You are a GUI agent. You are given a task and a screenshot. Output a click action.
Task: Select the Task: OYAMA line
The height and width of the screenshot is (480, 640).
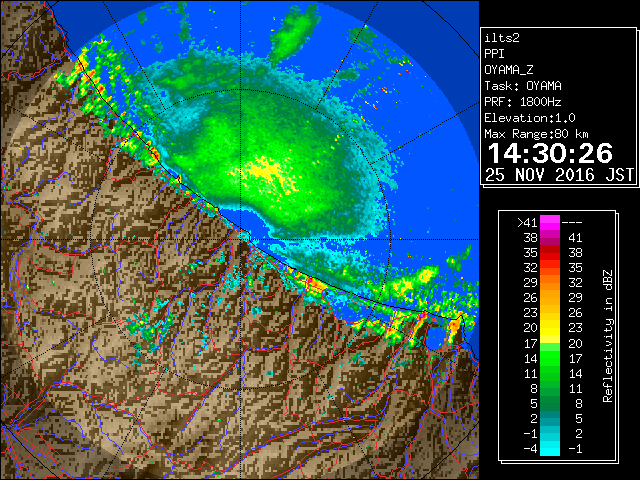point(523,86)
